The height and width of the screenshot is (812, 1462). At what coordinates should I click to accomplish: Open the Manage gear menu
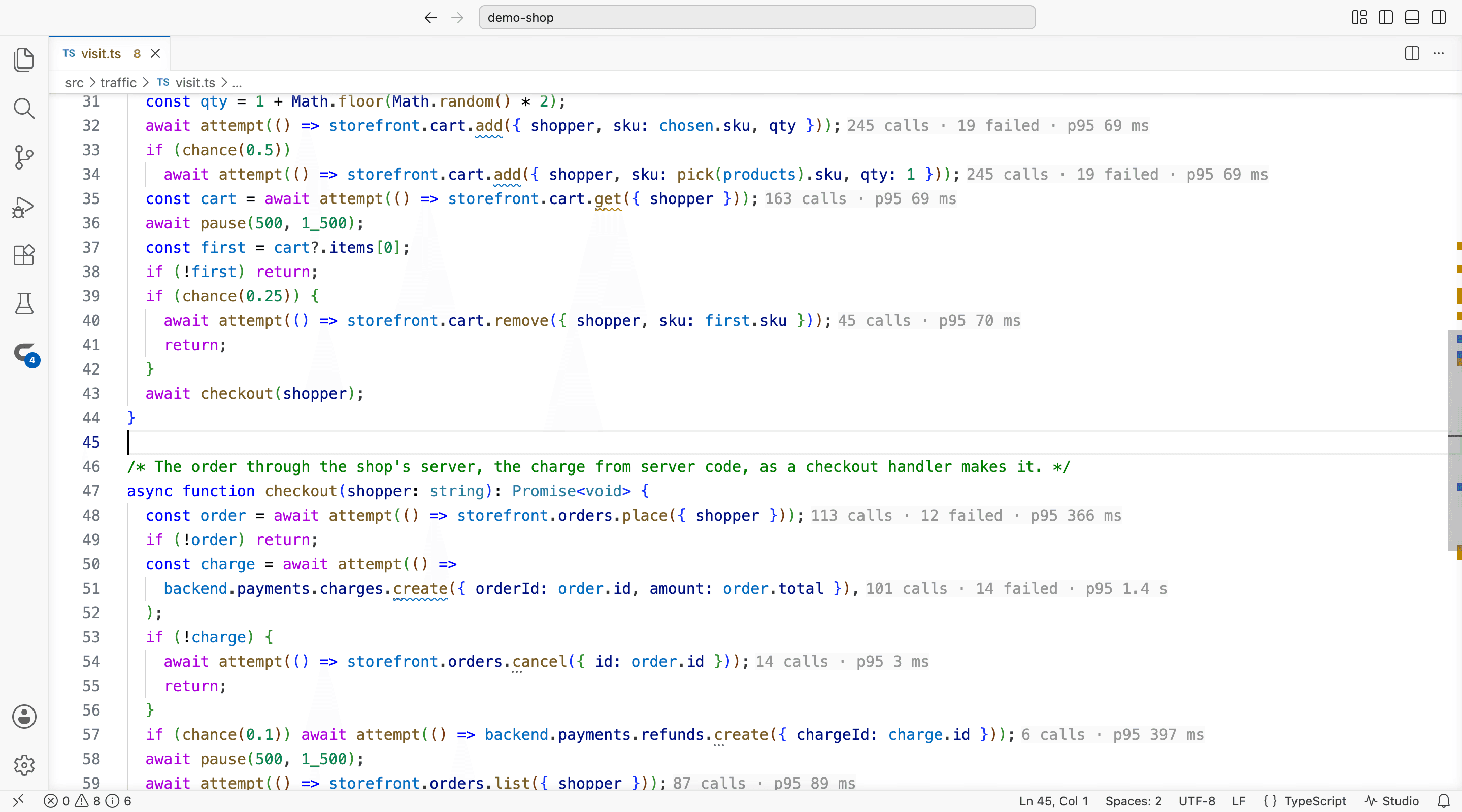tap(24, 765)
